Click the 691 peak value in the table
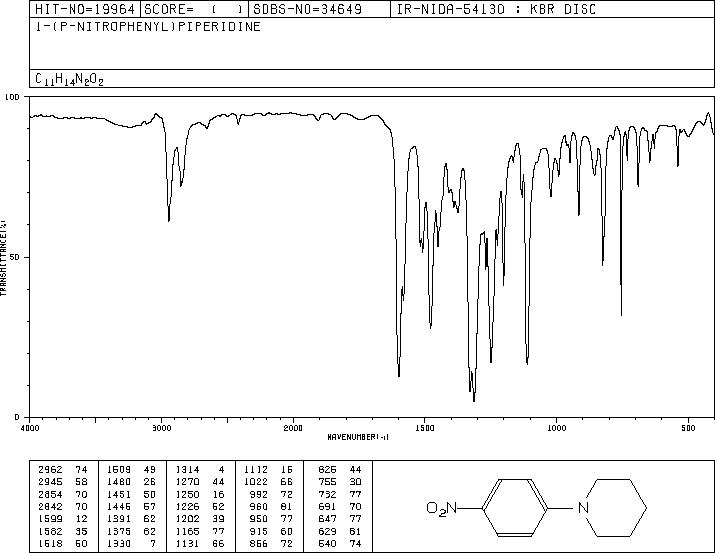The height and width of the screenshot is (553, 715). pyautogui.click(x=327, y=506)
